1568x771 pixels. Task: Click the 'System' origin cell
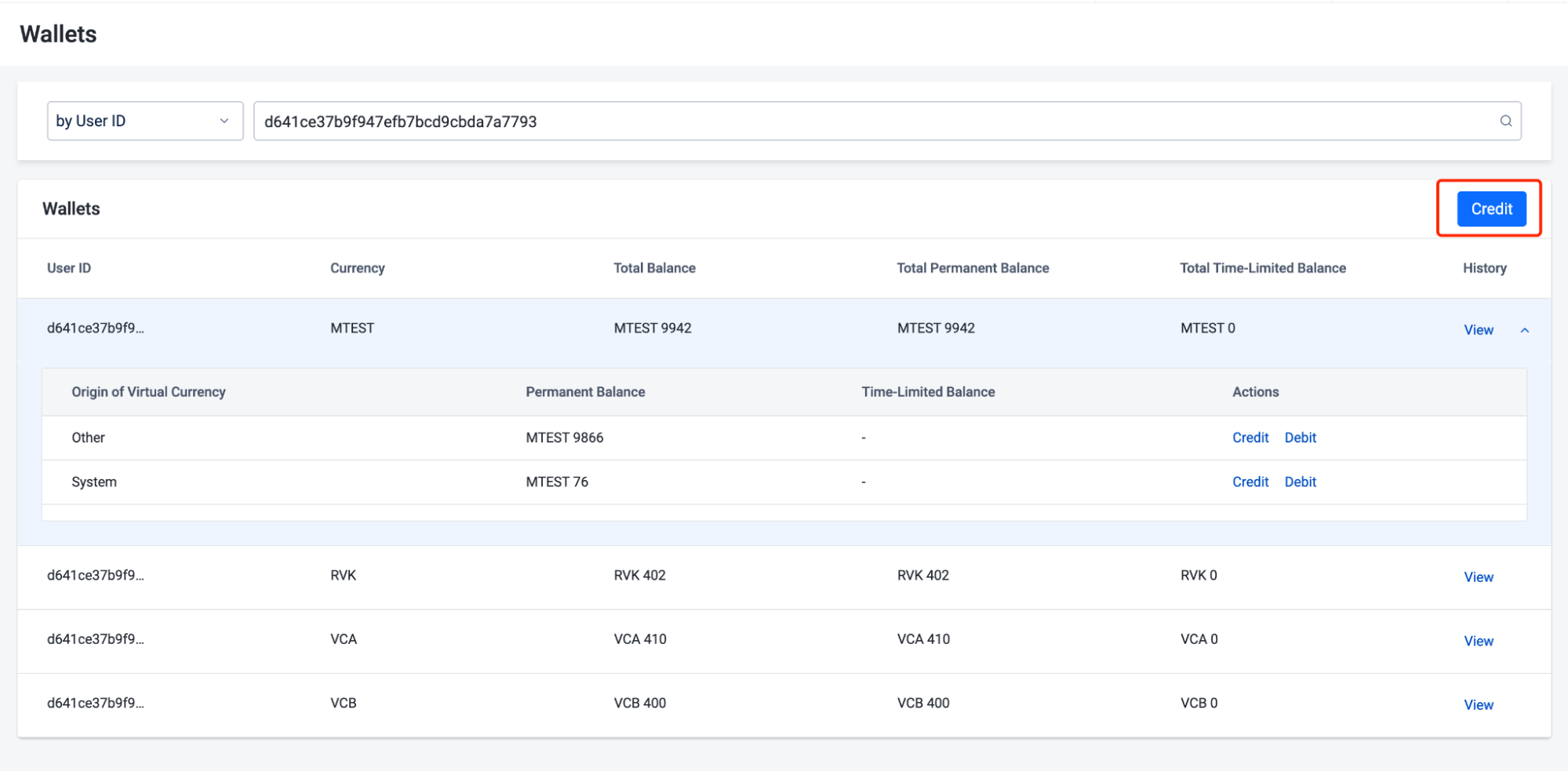pyautogui.click(x=94, y=482)
